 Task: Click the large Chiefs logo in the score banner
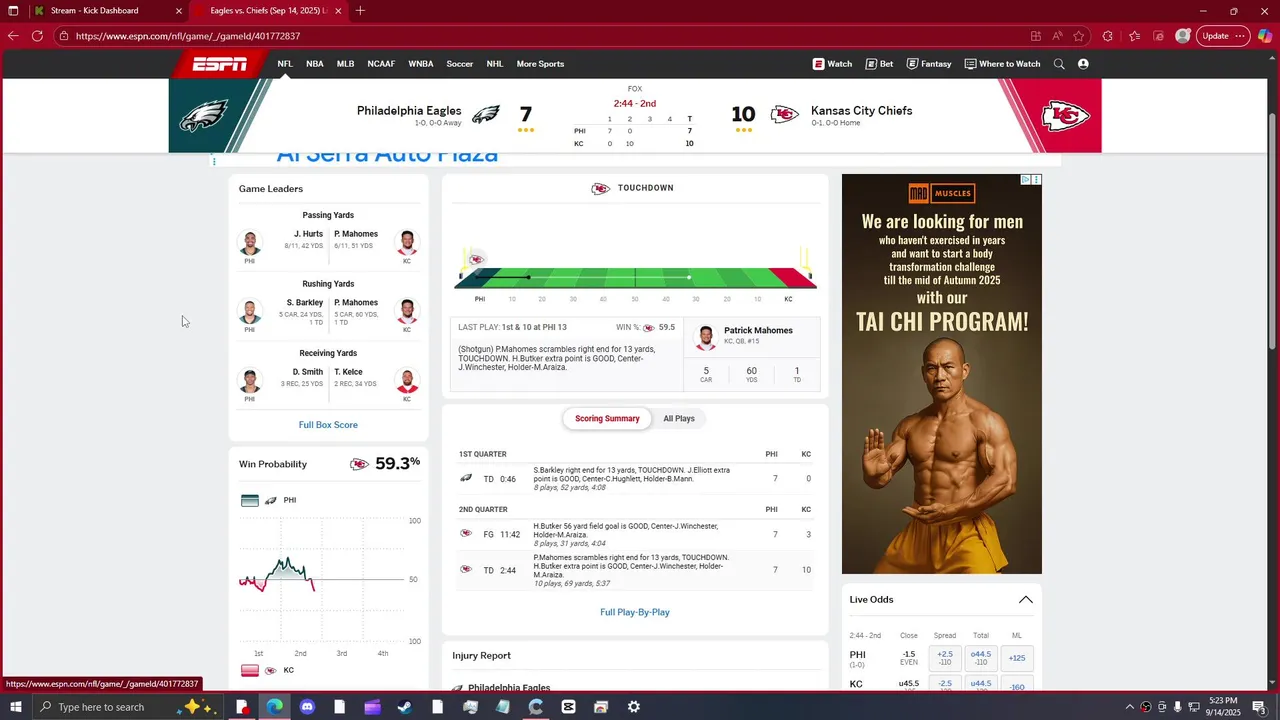[x=1065, y=116]
